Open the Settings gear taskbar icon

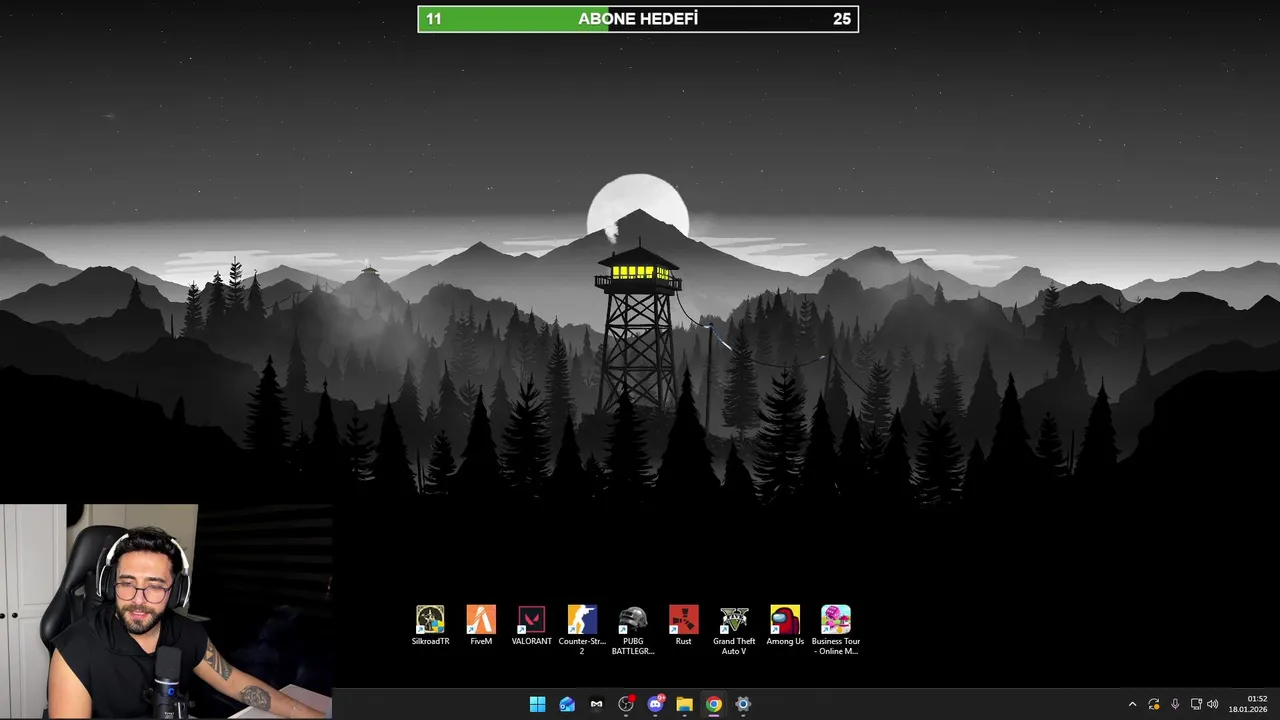tap(743, 704)
